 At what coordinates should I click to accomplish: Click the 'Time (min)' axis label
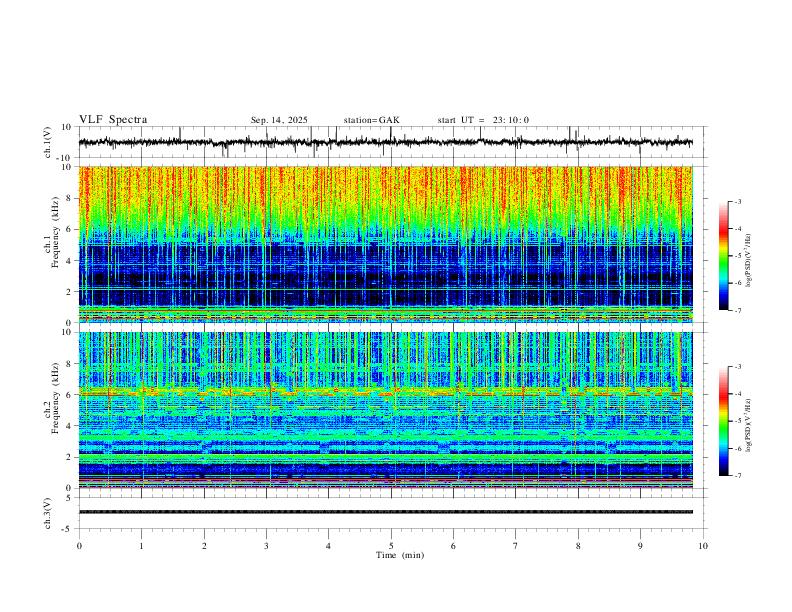tap(400, 555)
